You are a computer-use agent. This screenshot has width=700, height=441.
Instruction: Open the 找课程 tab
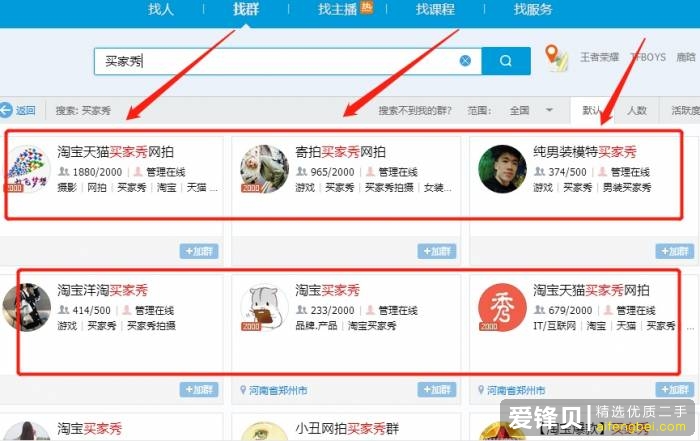click(x=435, y=9)
